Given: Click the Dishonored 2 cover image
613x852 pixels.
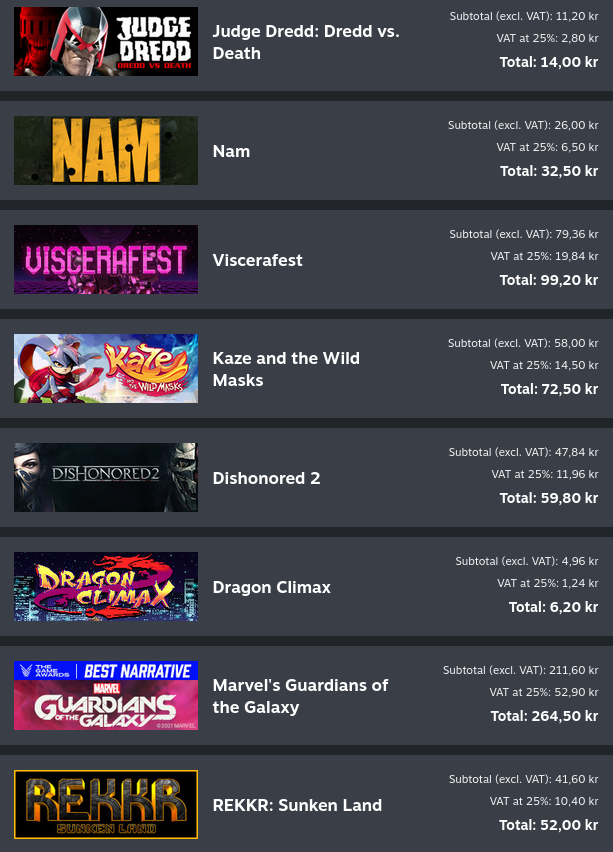Looking at the screenshot, I should [x=106, y=478].
